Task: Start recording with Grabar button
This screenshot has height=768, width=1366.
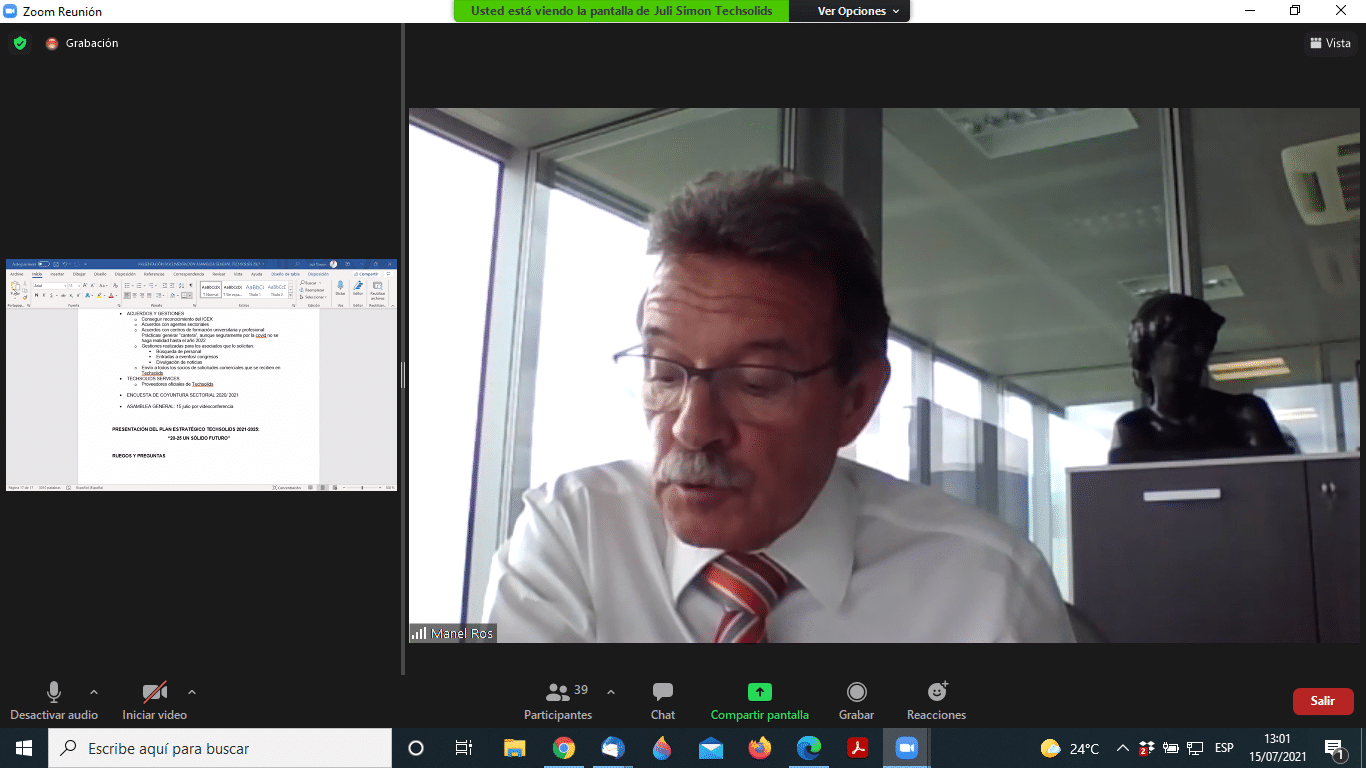Action: click(856, 700)
